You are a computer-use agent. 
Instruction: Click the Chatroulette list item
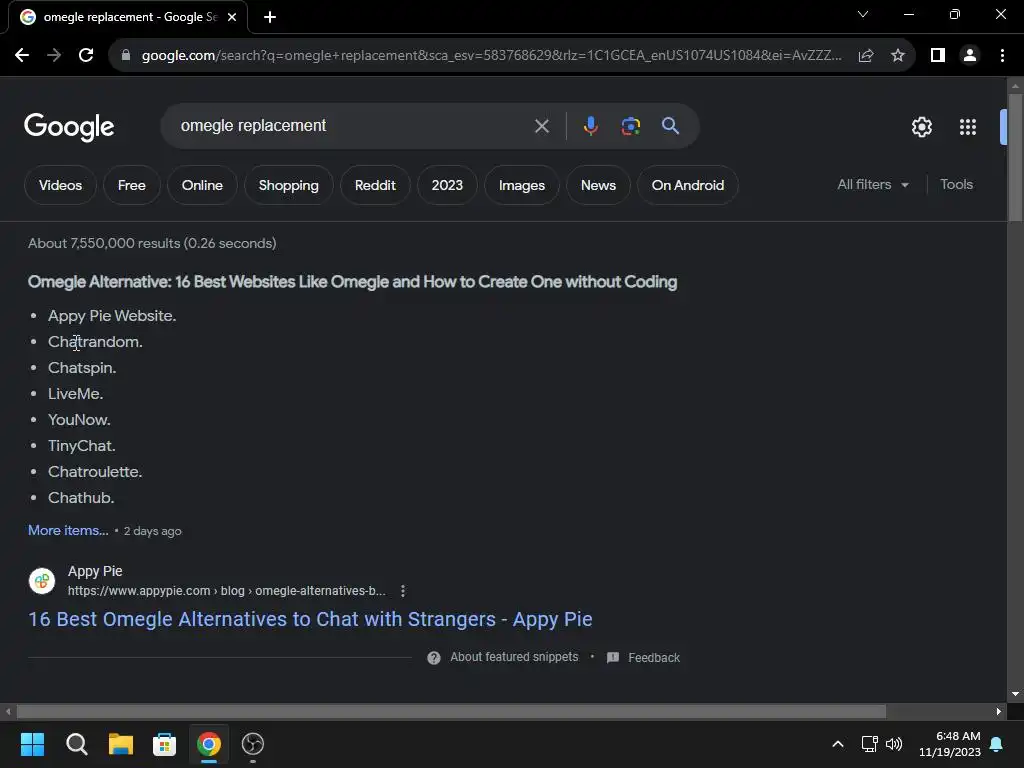pos(95,472)
